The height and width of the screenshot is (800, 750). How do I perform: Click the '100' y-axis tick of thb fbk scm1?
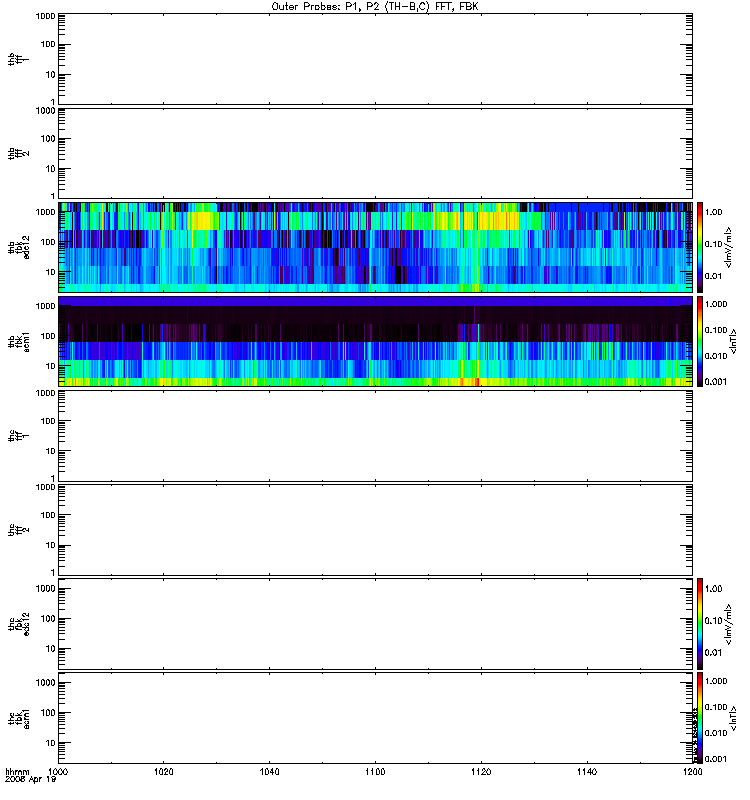click(48, 336)
